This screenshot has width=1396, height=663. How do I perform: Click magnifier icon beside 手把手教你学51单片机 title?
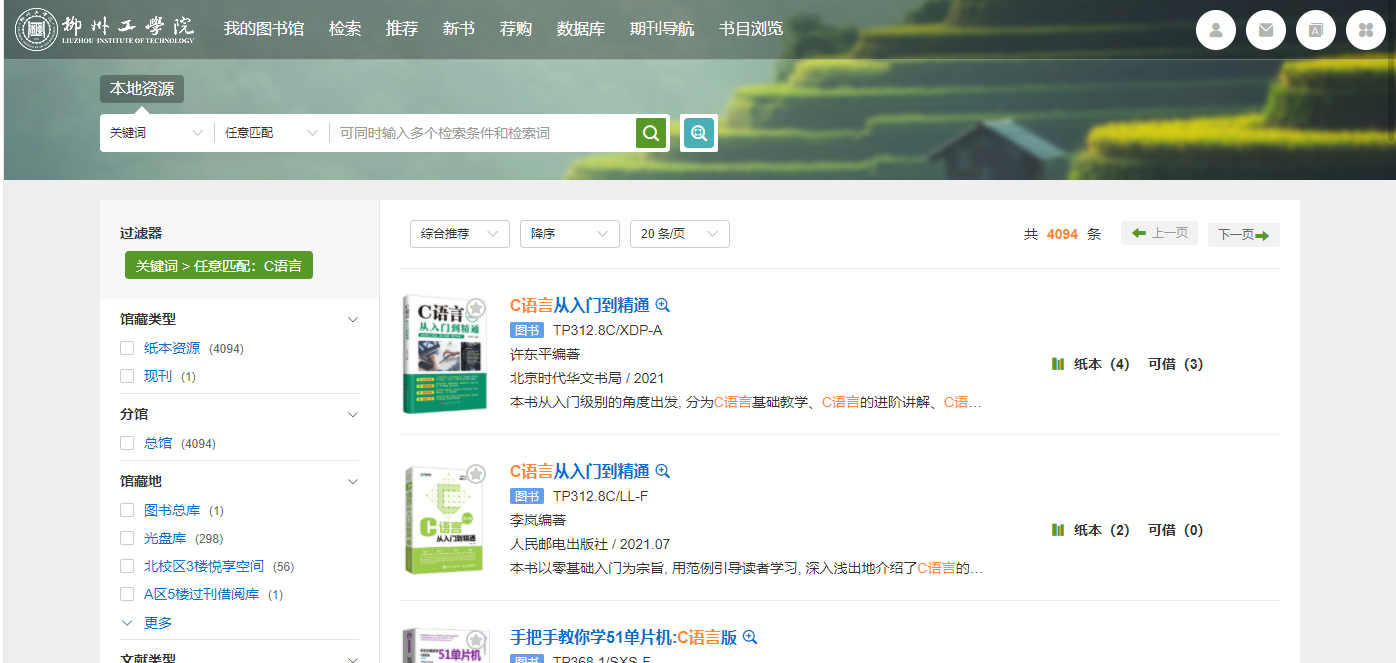point(750,637)
